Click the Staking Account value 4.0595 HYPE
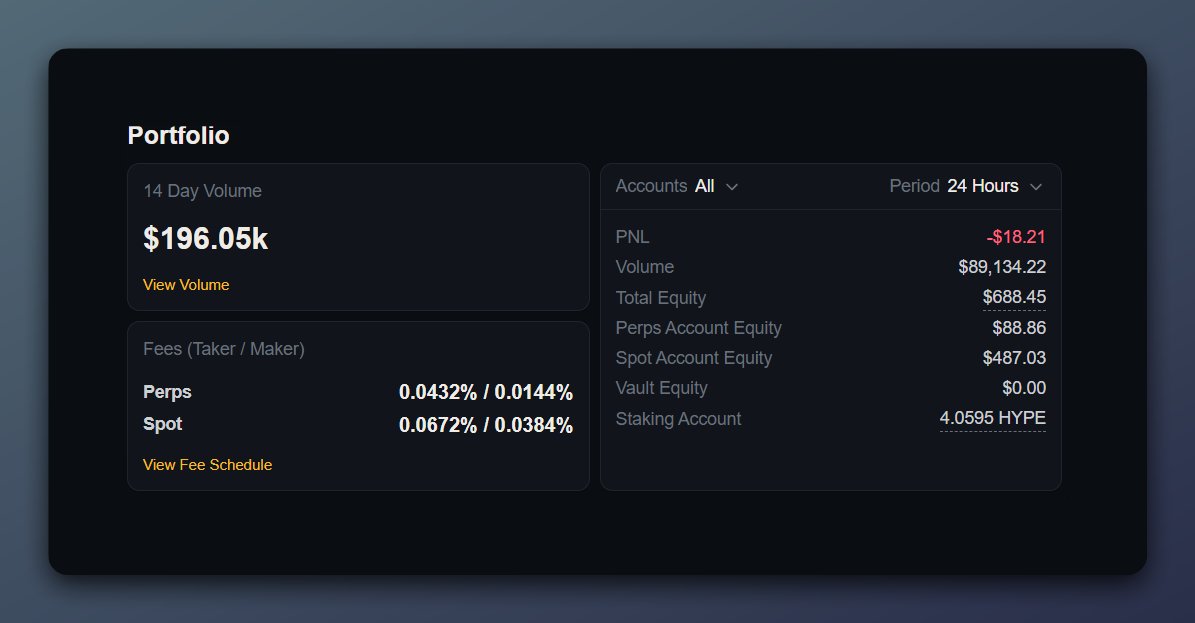This screenshot has height=623, width=1195. pos(992,418)
